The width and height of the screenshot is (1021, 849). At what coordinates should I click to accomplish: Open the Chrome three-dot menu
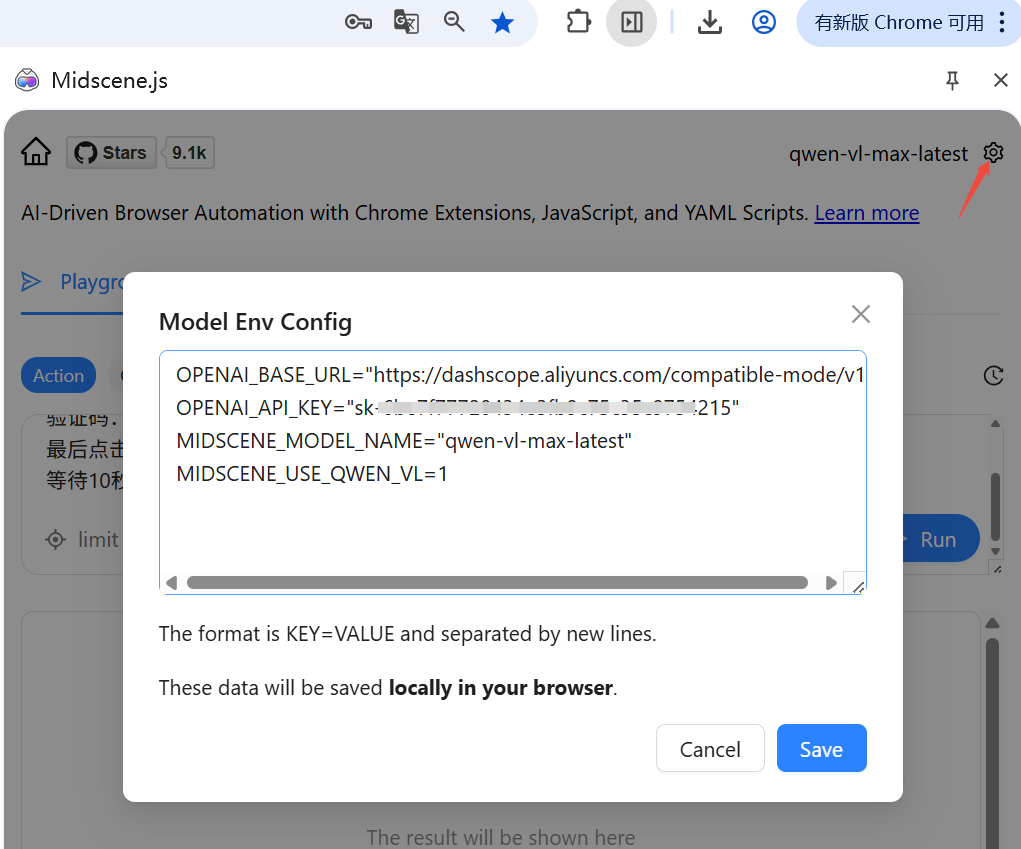(x=1002, y=22)
